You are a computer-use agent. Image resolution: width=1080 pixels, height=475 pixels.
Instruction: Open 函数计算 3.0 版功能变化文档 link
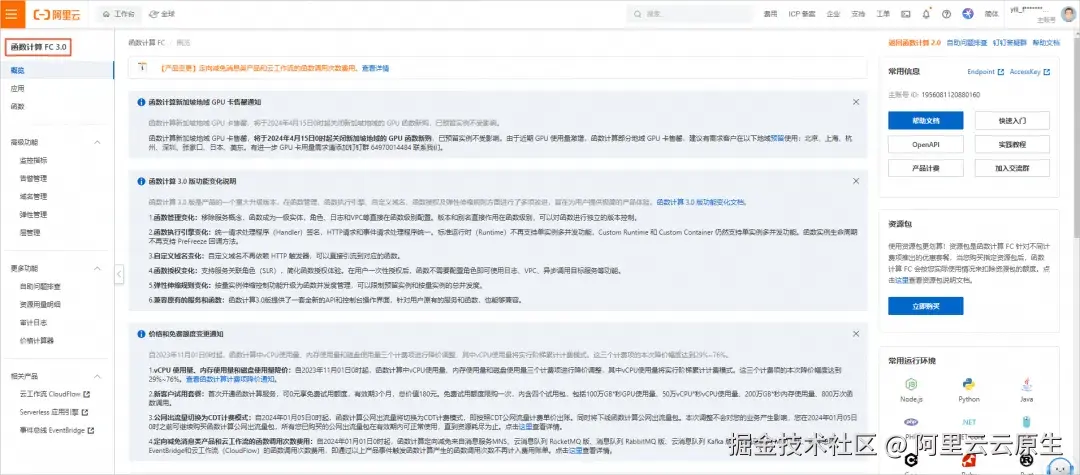700,202
